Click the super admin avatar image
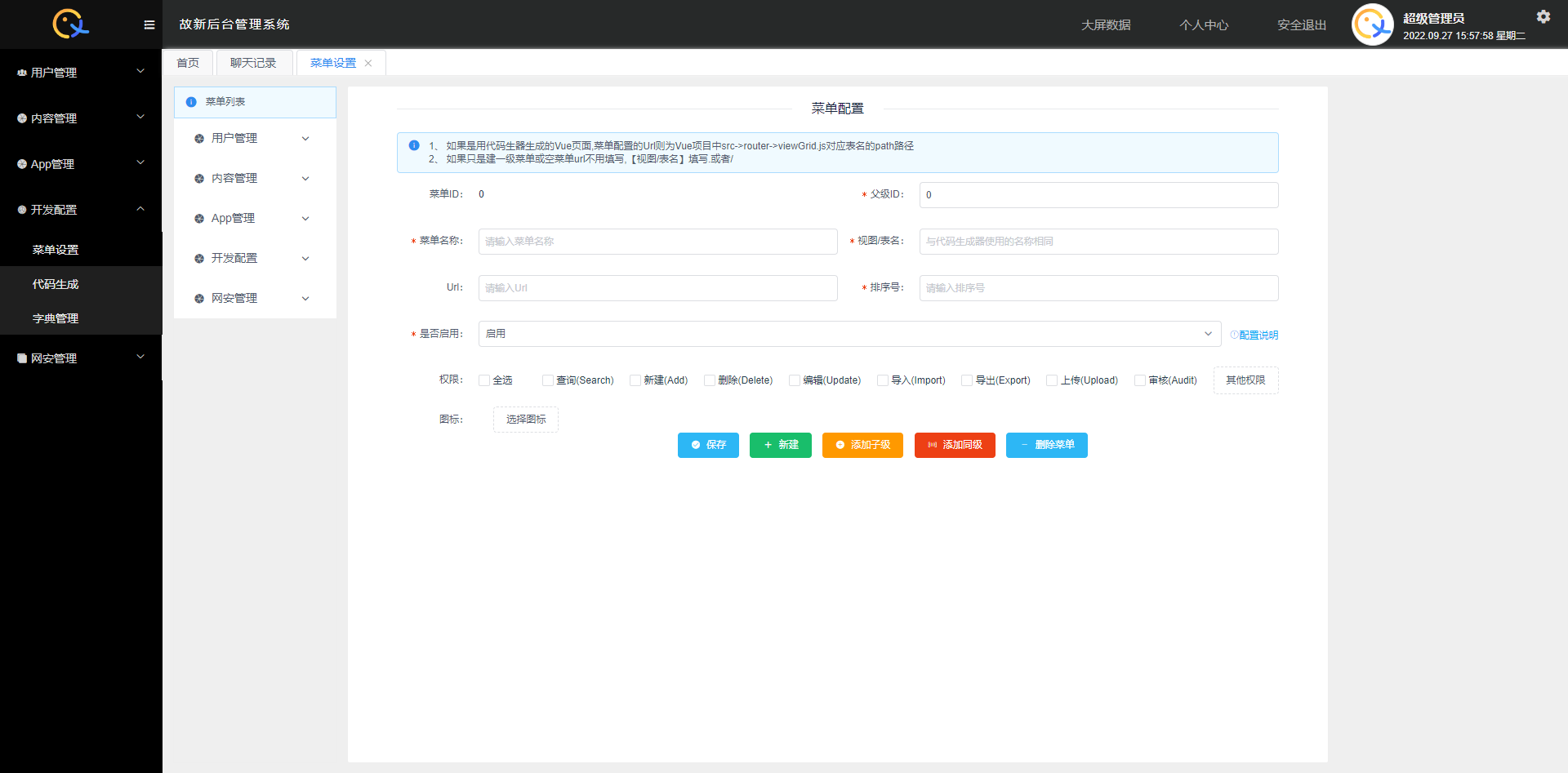 pyautogui.click(x=1372, y=24)
